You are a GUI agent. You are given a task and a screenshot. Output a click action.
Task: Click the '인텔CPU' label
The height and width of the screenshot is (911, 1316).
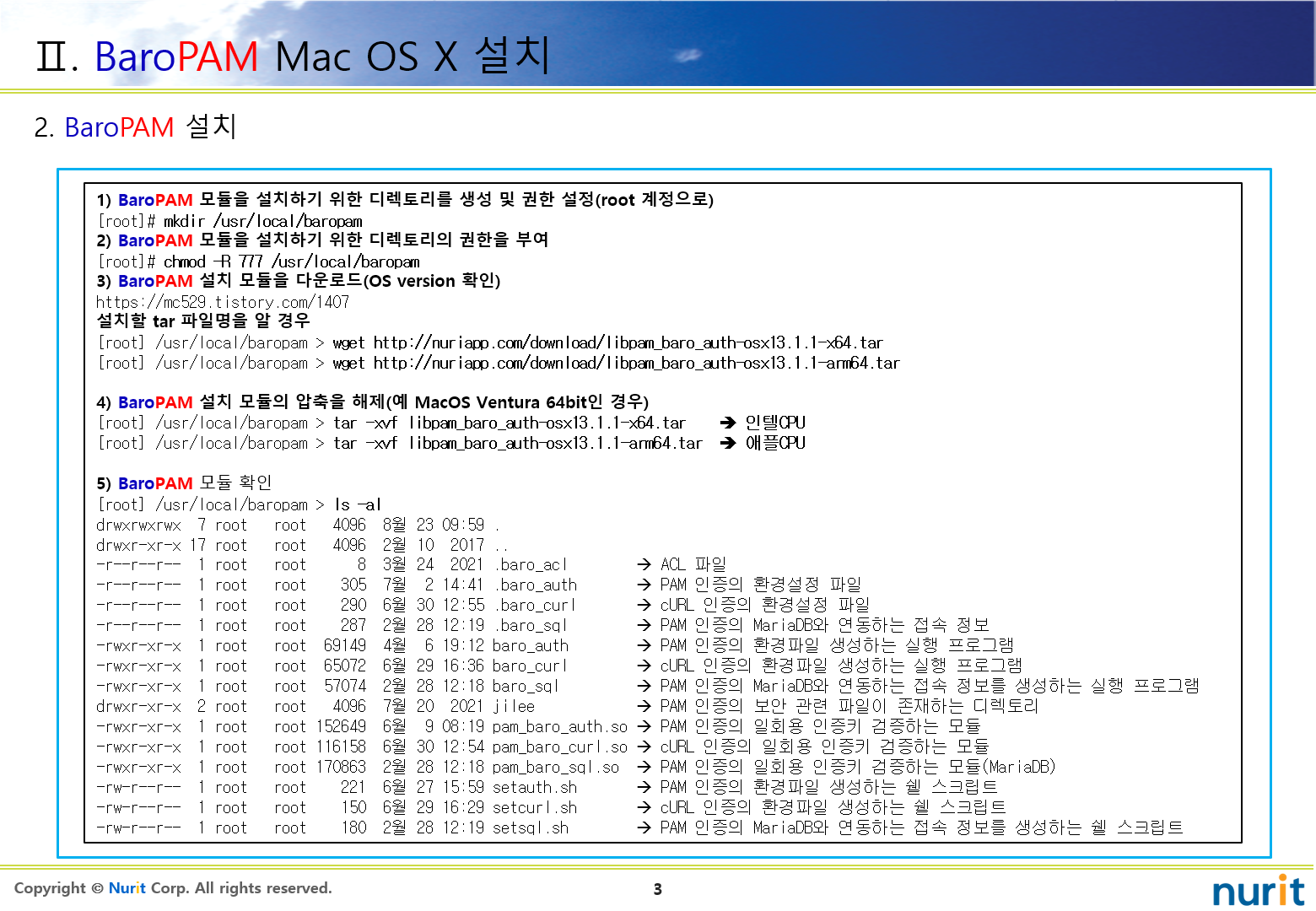click(775, 423)
